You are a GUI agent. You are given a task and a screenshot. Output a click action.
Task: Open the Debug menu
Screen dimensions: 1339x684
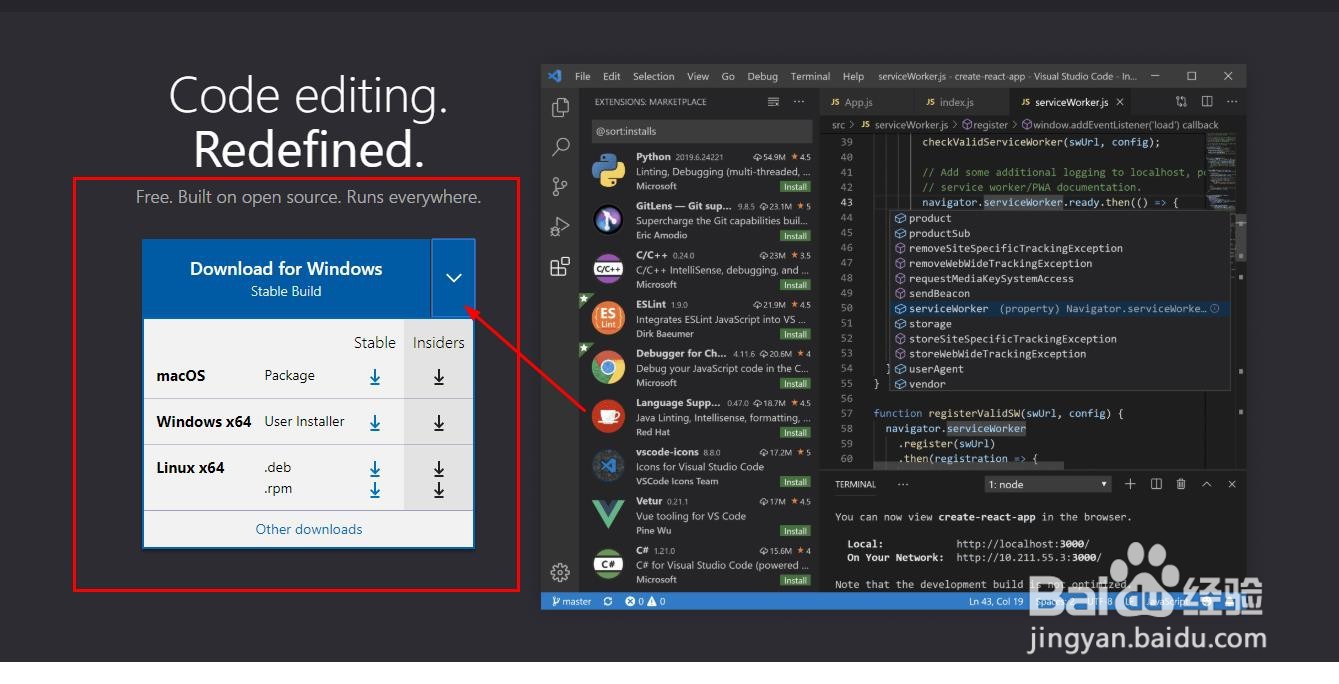coord(762,76)
